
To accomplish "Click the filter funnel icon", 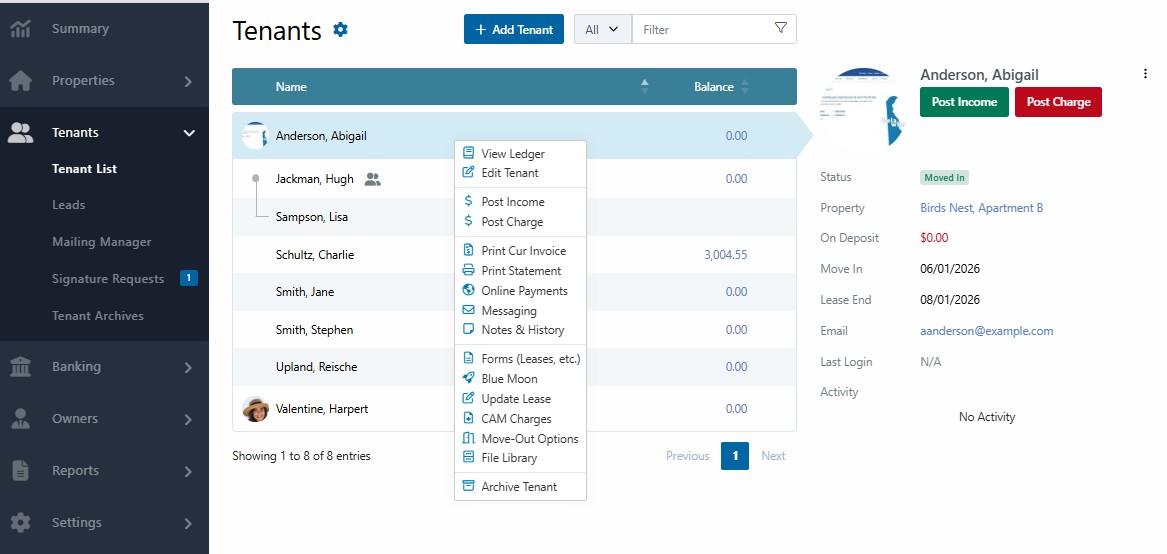I will (x=780, y=28).
